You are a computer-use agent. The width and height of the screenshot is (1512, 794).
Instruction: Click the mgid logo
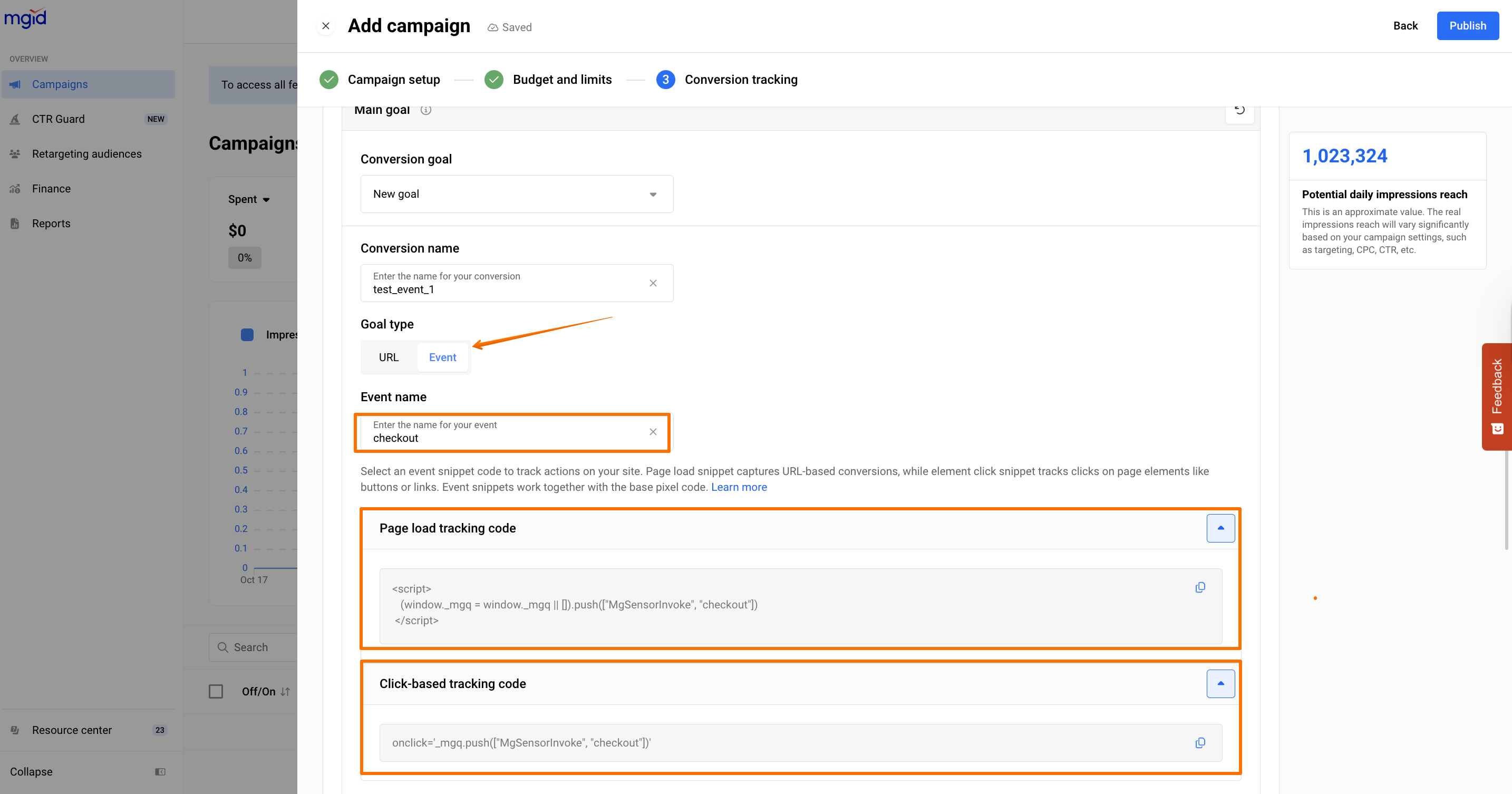pos(25,17)
